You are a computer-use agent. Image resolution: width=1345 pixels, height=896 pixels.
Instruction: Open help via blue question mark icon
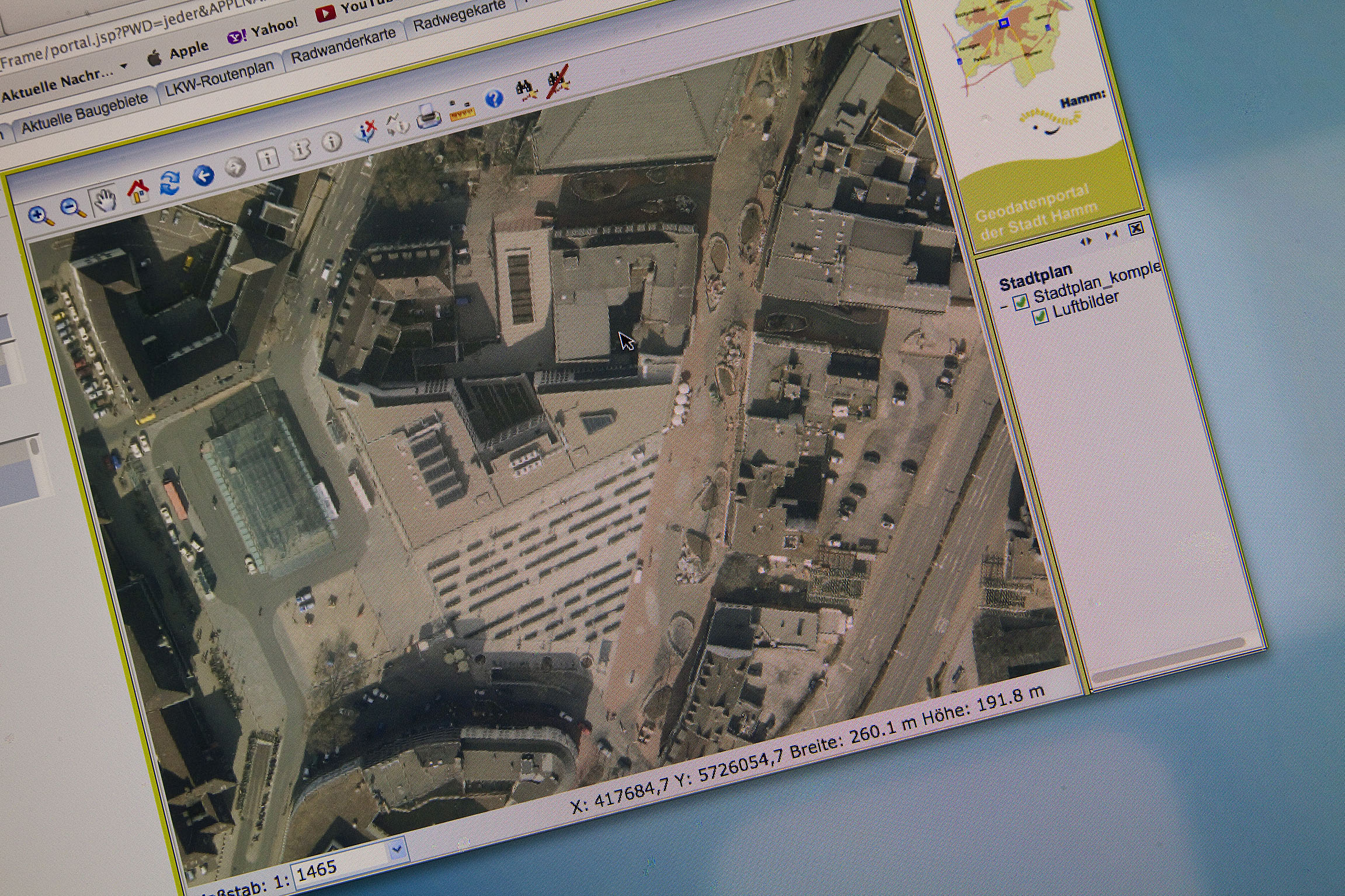pyautogui.click(x=494, y=100)
